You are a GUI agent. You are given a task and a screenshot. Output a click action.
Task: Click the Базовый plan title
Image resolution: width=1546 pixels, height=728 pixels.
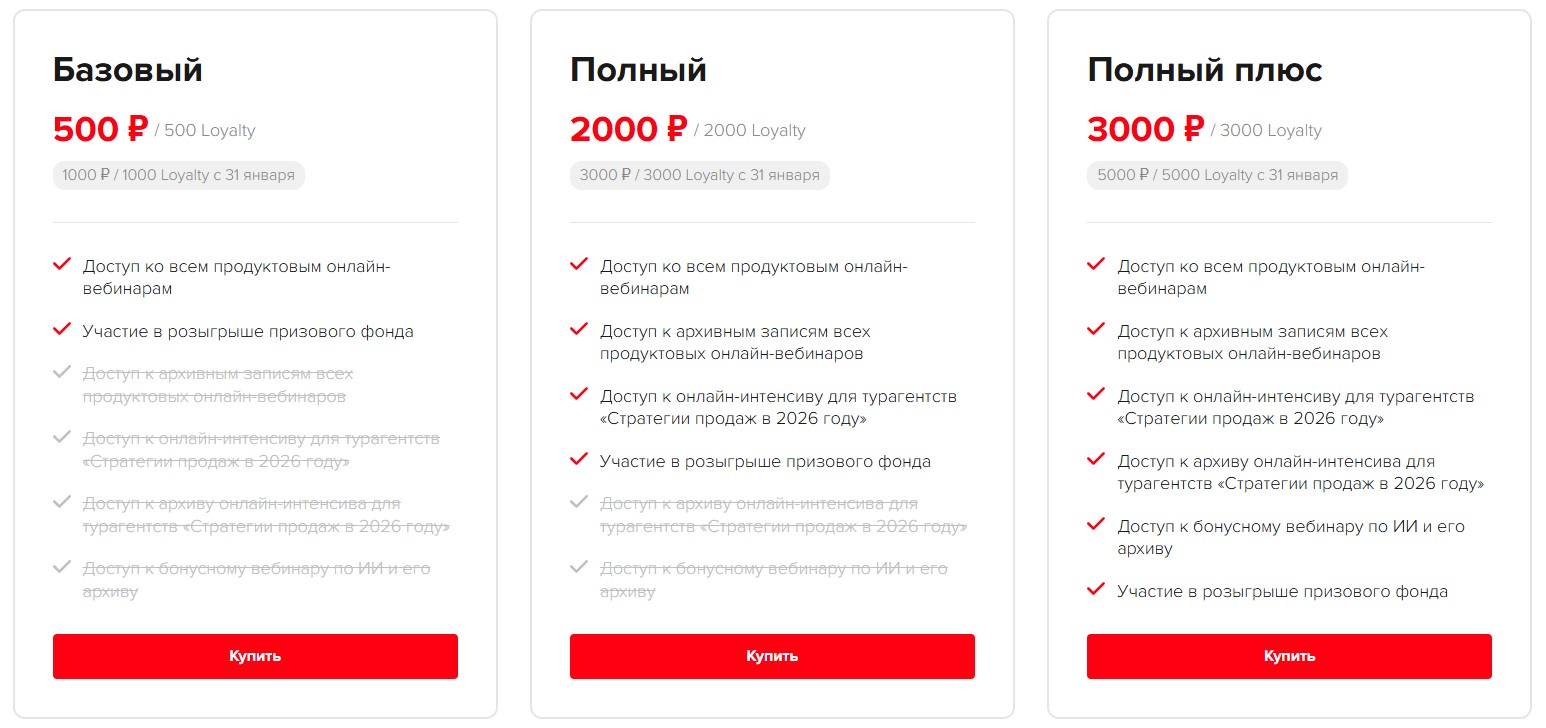pyautogui.click(x=128, y=70)
